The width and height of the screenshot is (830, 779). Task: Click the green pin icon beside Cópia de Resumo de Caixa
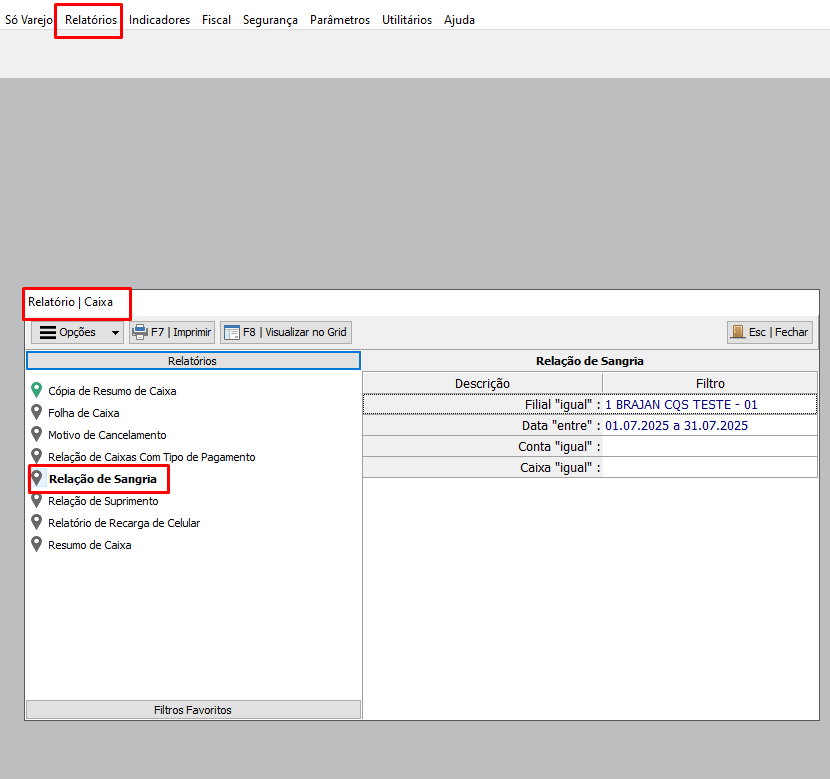pos(37,391)
